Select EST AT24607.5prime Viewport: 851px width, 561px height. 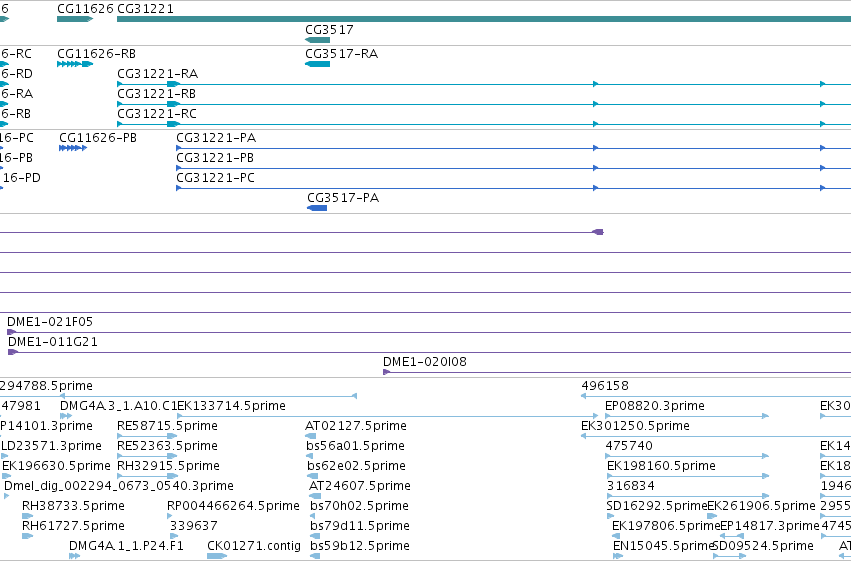[360, 486]
